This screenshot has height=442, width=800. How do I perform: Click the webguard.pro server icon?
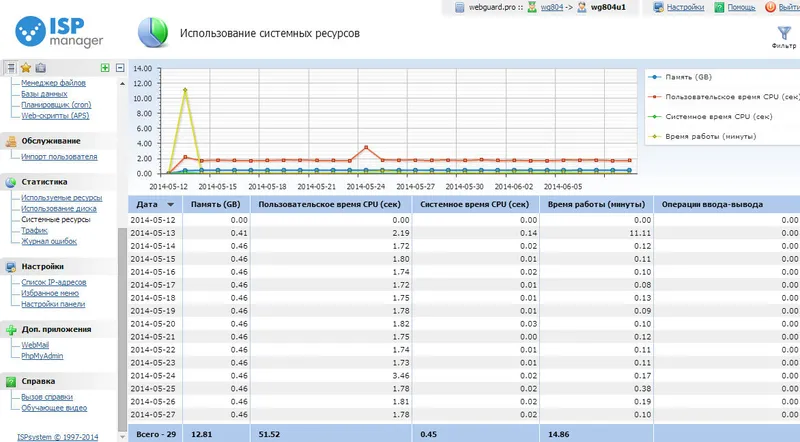point(460,7)
